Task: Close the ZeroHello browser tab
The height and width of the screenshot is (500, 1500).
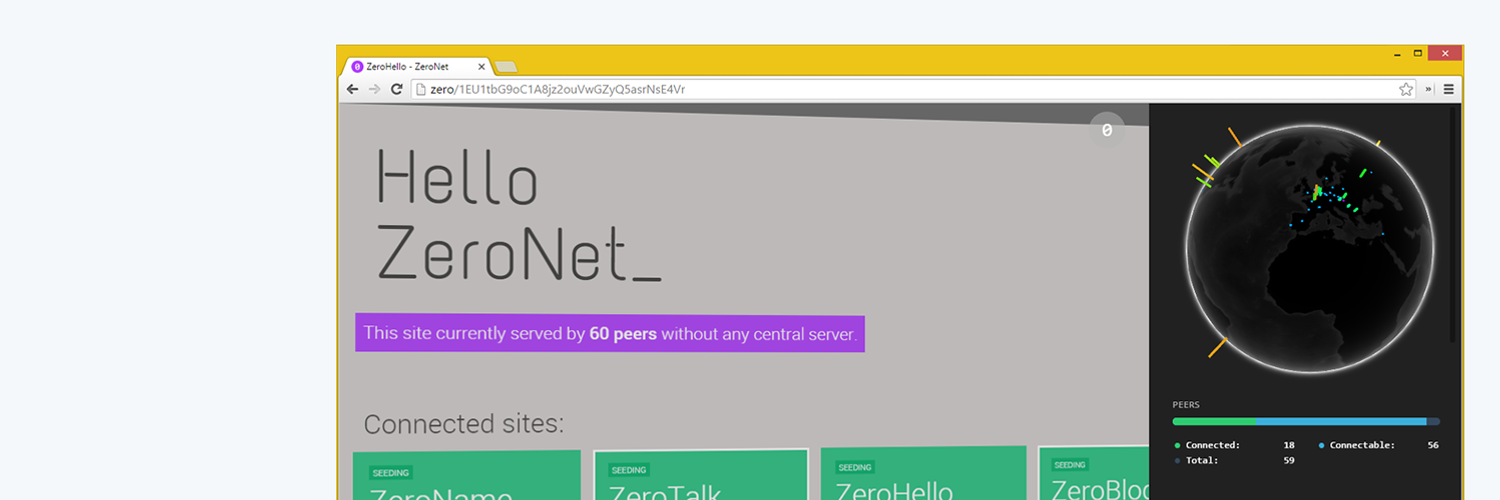Action: pos(481,67)
